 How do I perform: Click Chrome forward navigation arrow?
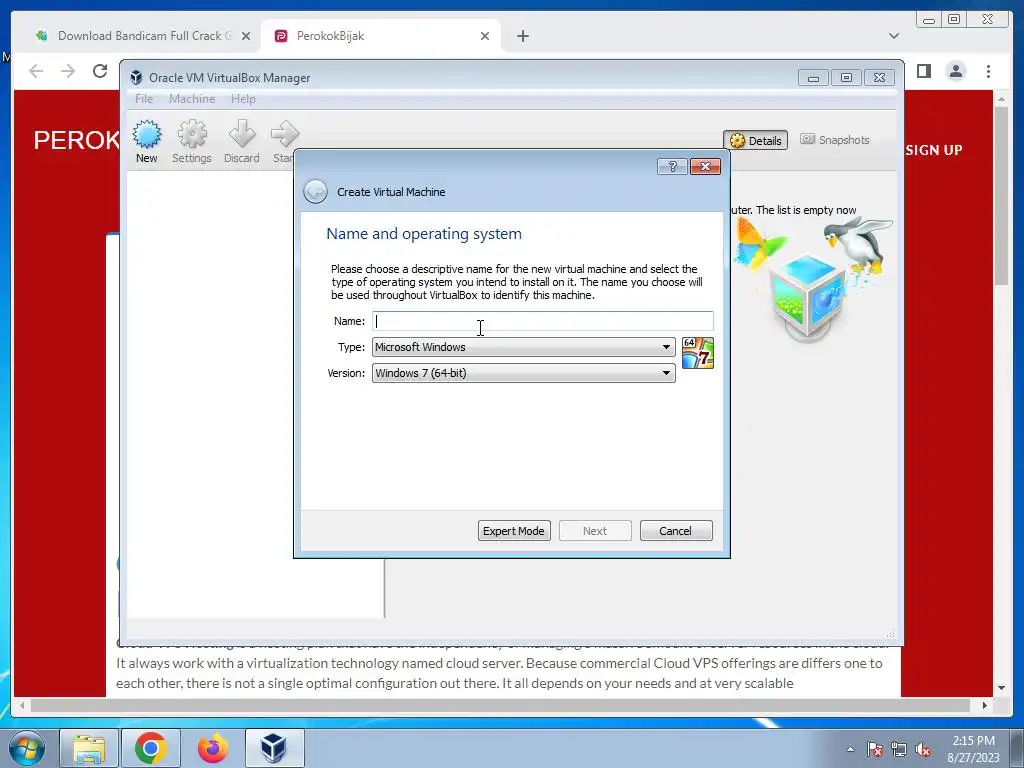[68, 71]
